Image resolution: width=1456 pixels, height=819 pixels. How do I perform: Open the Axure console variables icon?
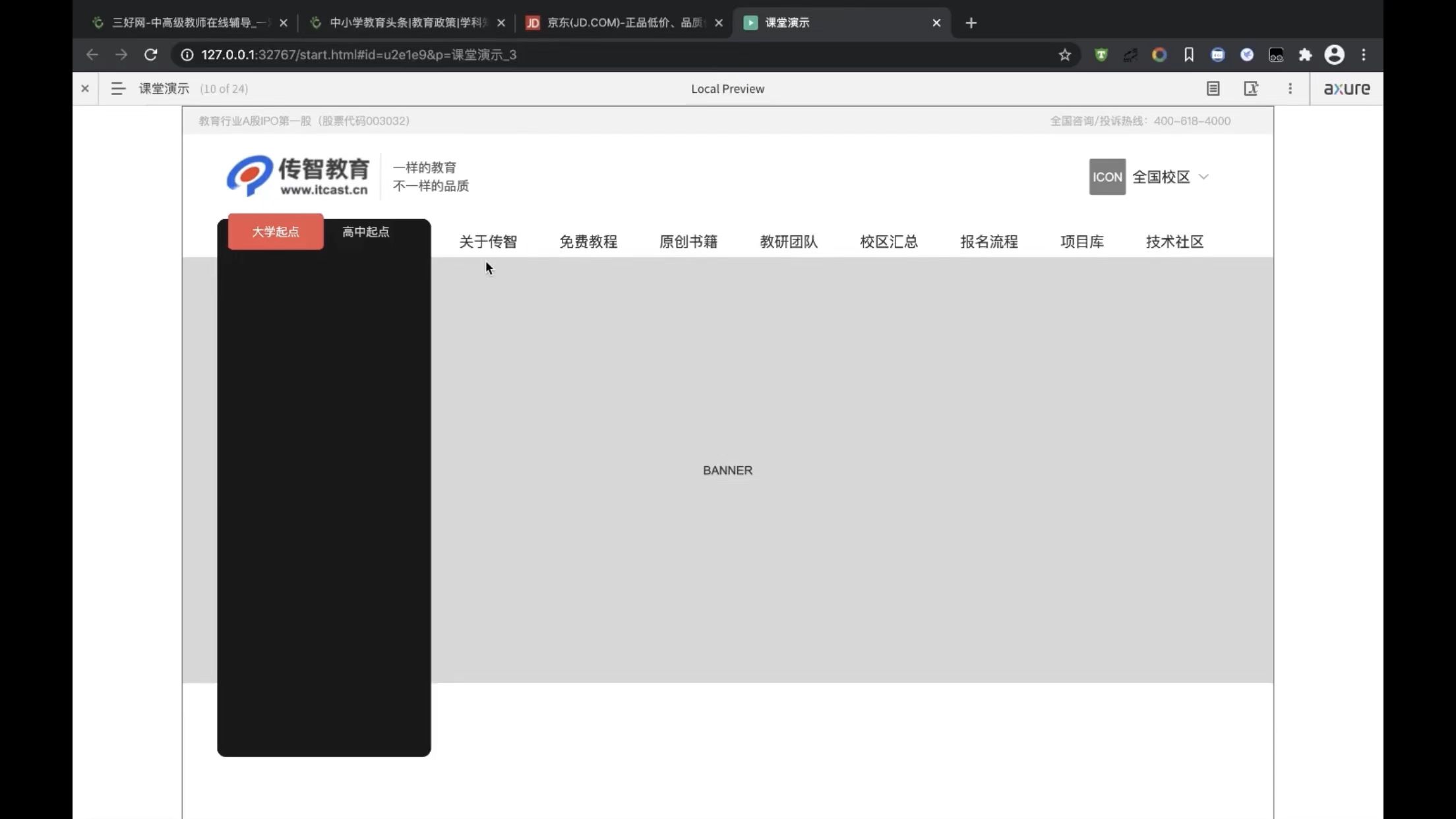1251,88
